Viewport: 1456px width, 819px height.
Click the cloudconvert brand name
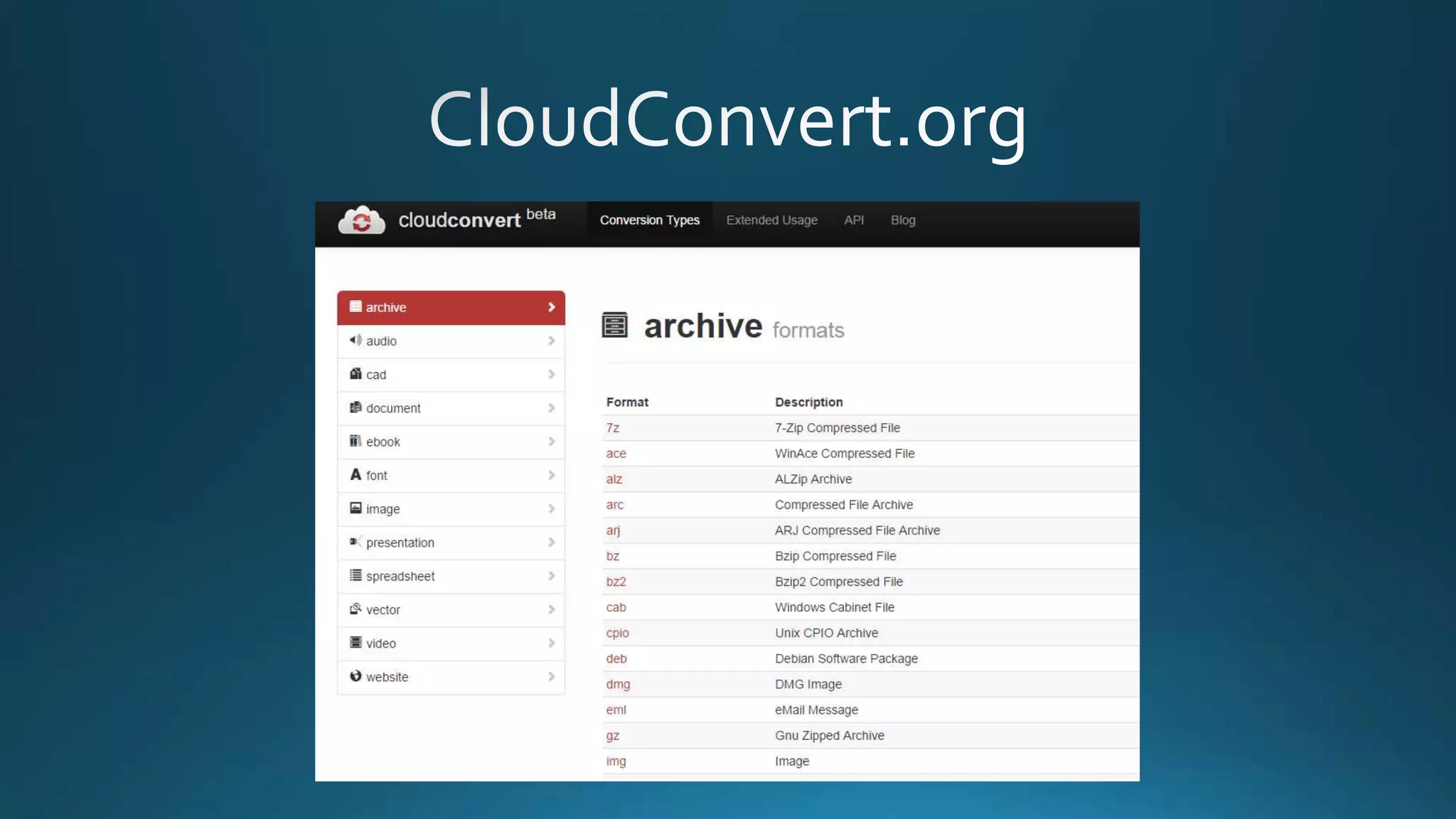coord(459,220)
